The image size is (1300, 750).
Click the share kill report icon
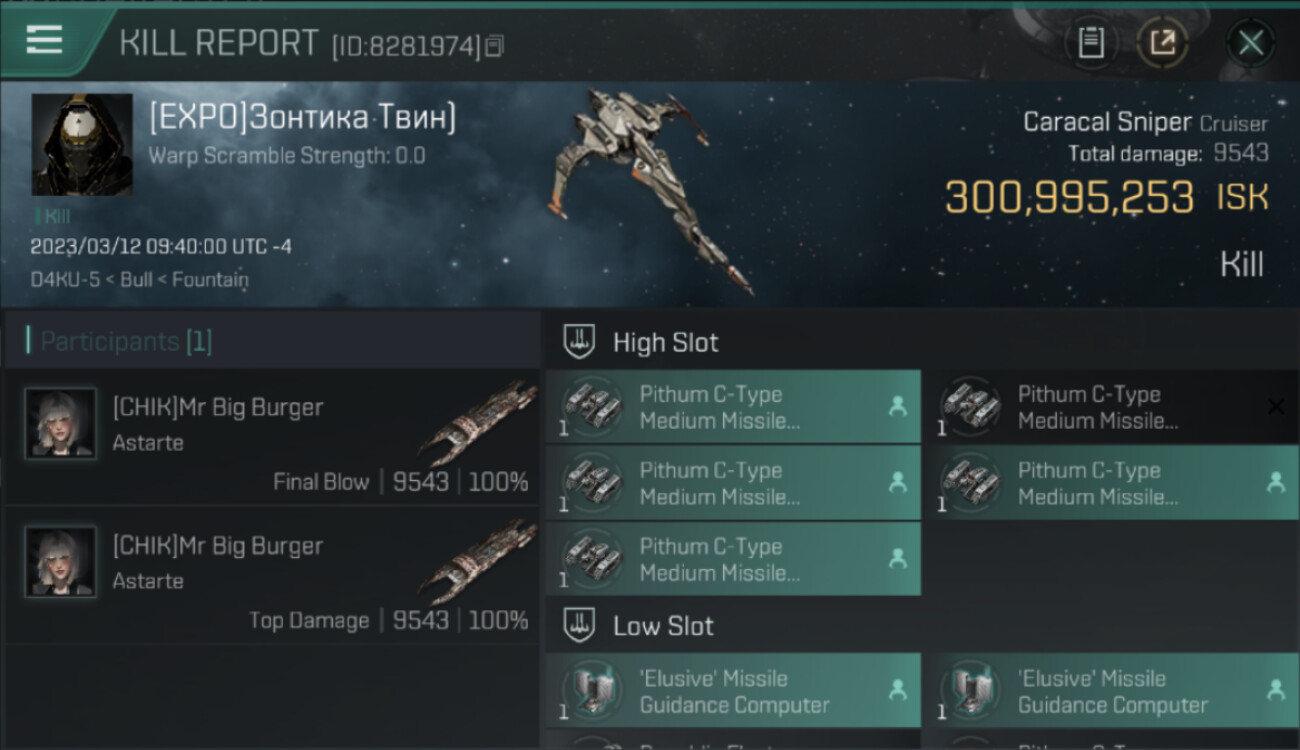click(x=1162, y=43)
